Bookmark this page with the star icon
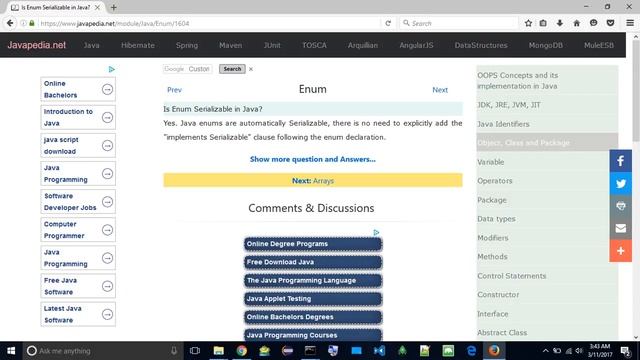The height and width of the screenshot is (360, 640). coord(528,23)
